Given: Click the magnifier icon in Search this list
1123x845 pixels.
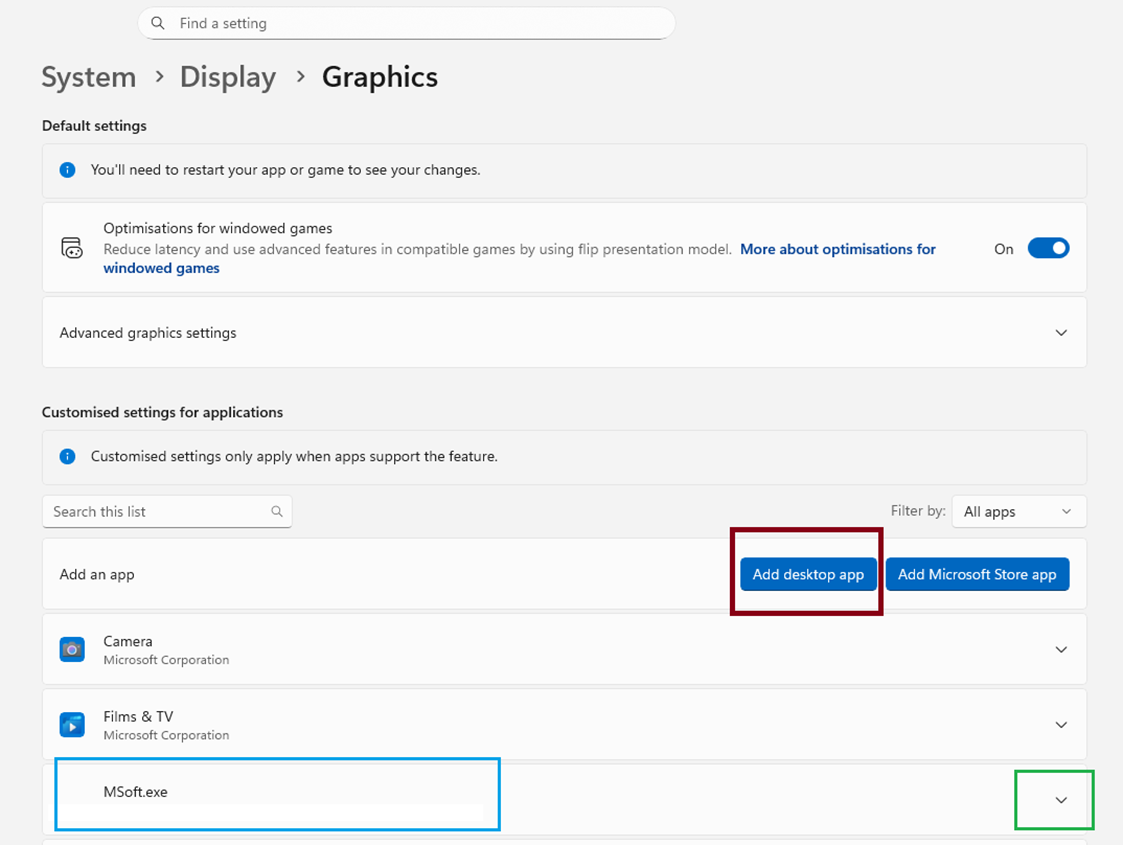Looking at the screenshot, I should pos(277,511).
